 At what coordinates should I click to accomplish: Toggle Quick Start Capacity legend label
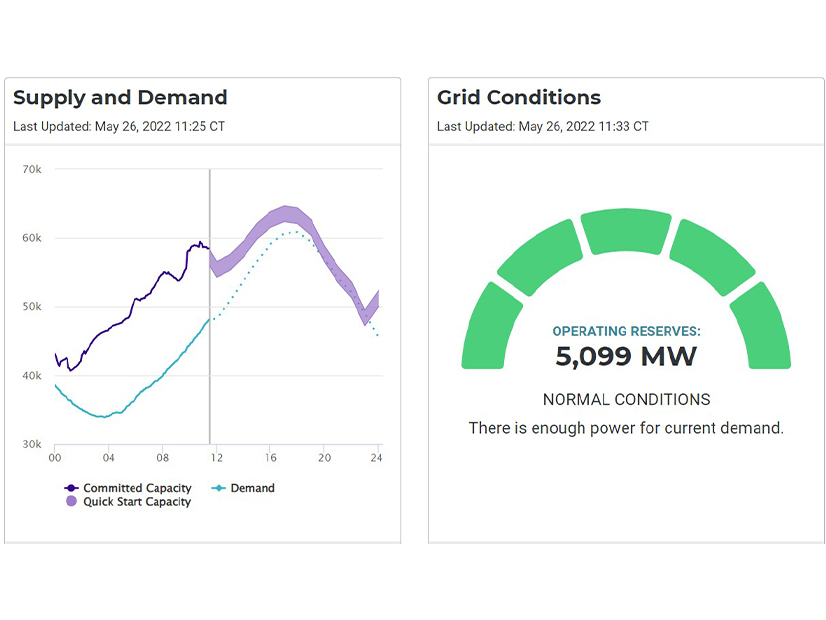(x=137, y=501)
